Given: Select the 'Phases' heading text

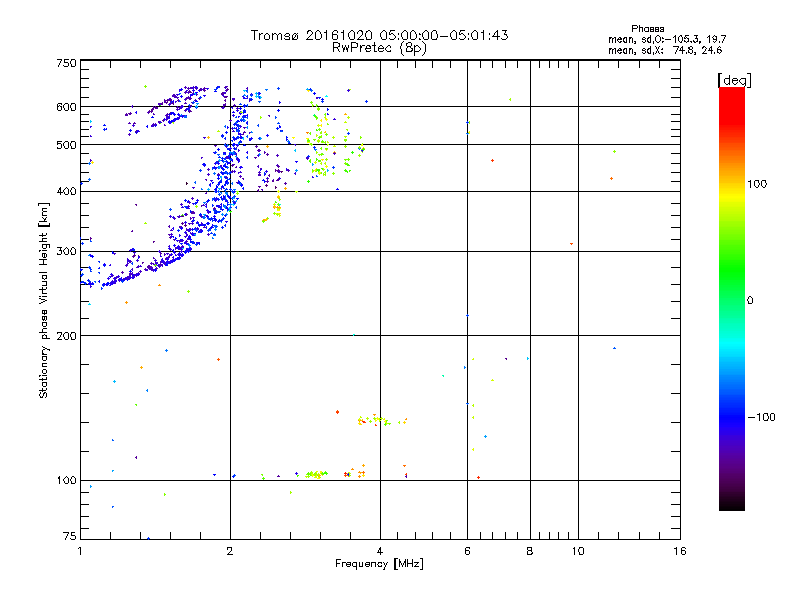Looking at the screenshot, I should point(647,29).
